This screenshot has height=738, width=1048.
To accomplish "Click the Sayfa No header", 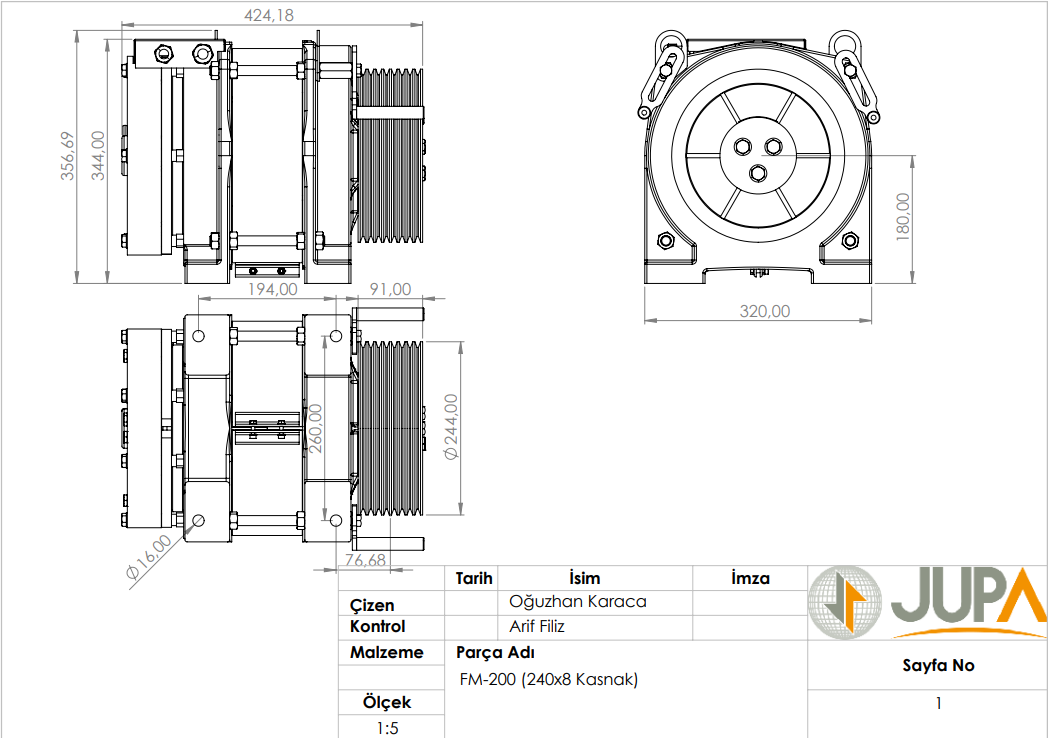I will click(x=937, y=665).
